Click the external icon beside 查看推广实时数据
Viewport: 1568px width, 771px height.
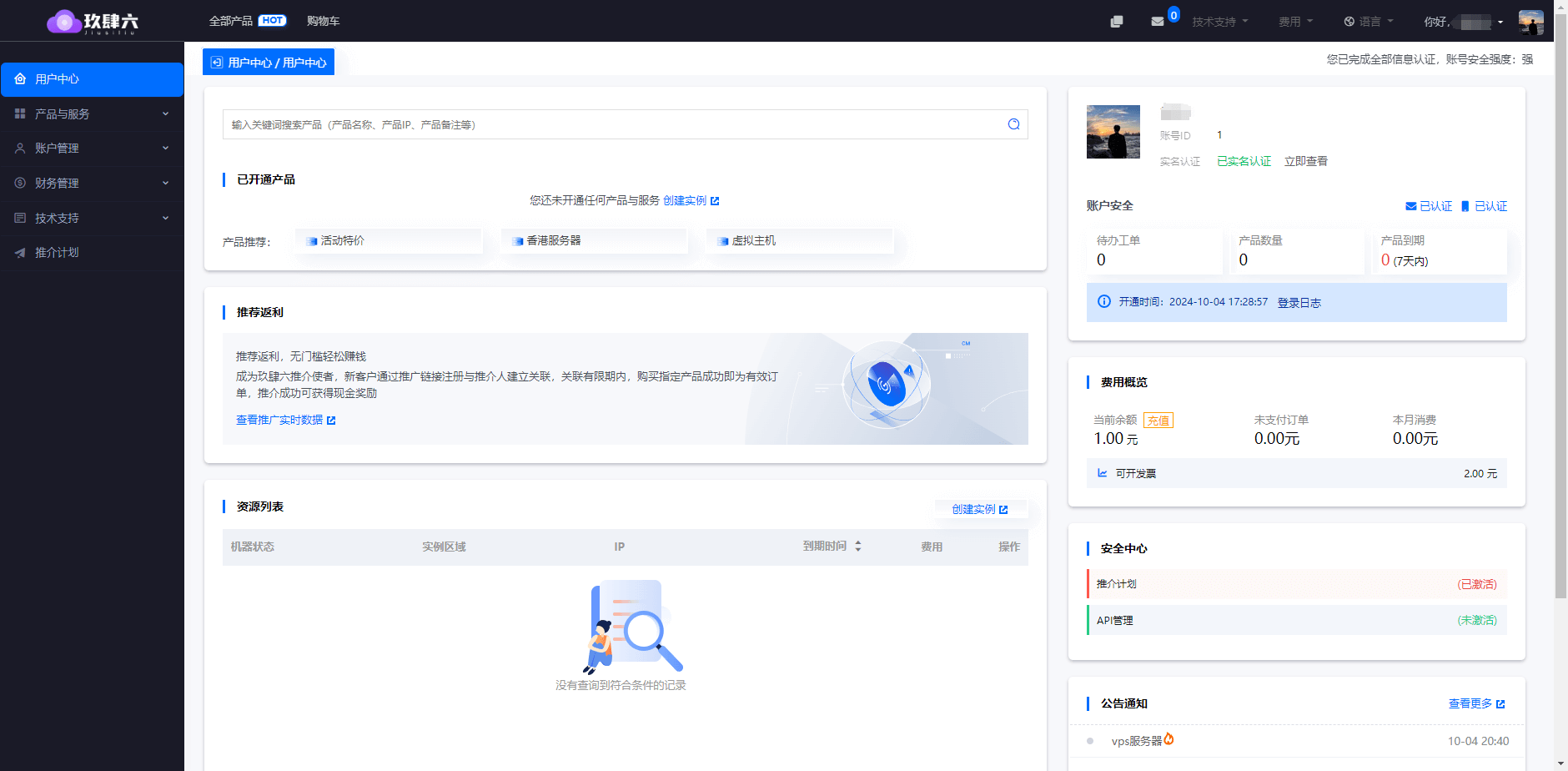[x=331, y=421]
